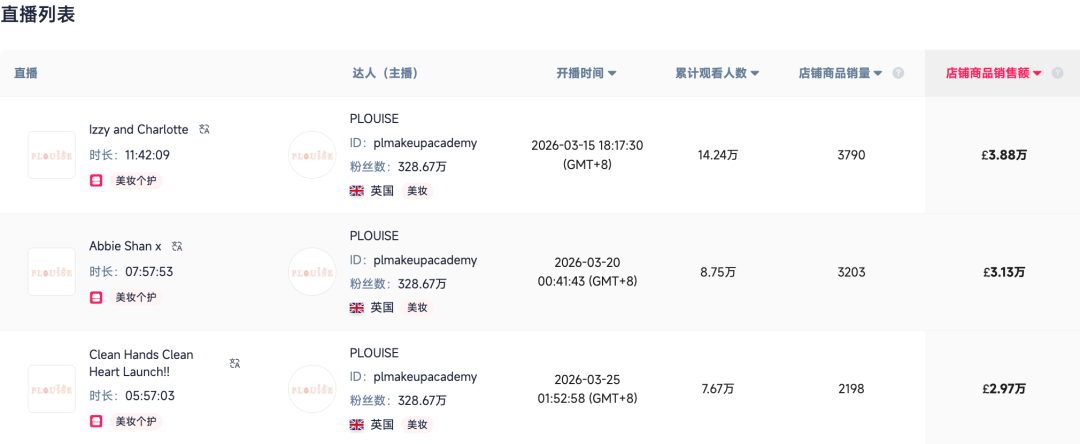Click first row livestream PLOUISE thumbnail
This screenshot has height=444, width=1080.
point(52,155)
